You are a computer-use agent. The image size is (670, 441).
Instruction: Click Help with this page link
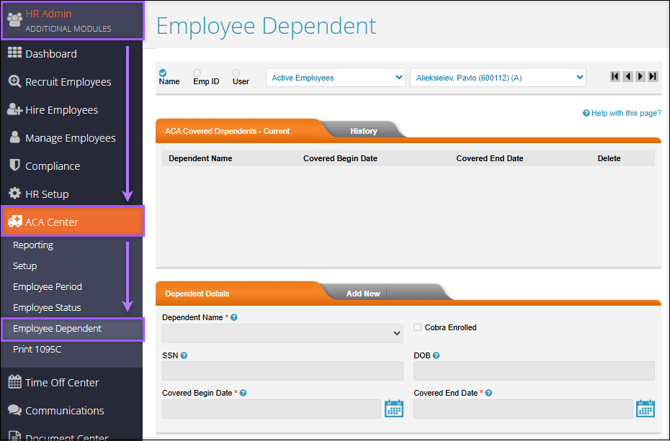pos(622,113)
